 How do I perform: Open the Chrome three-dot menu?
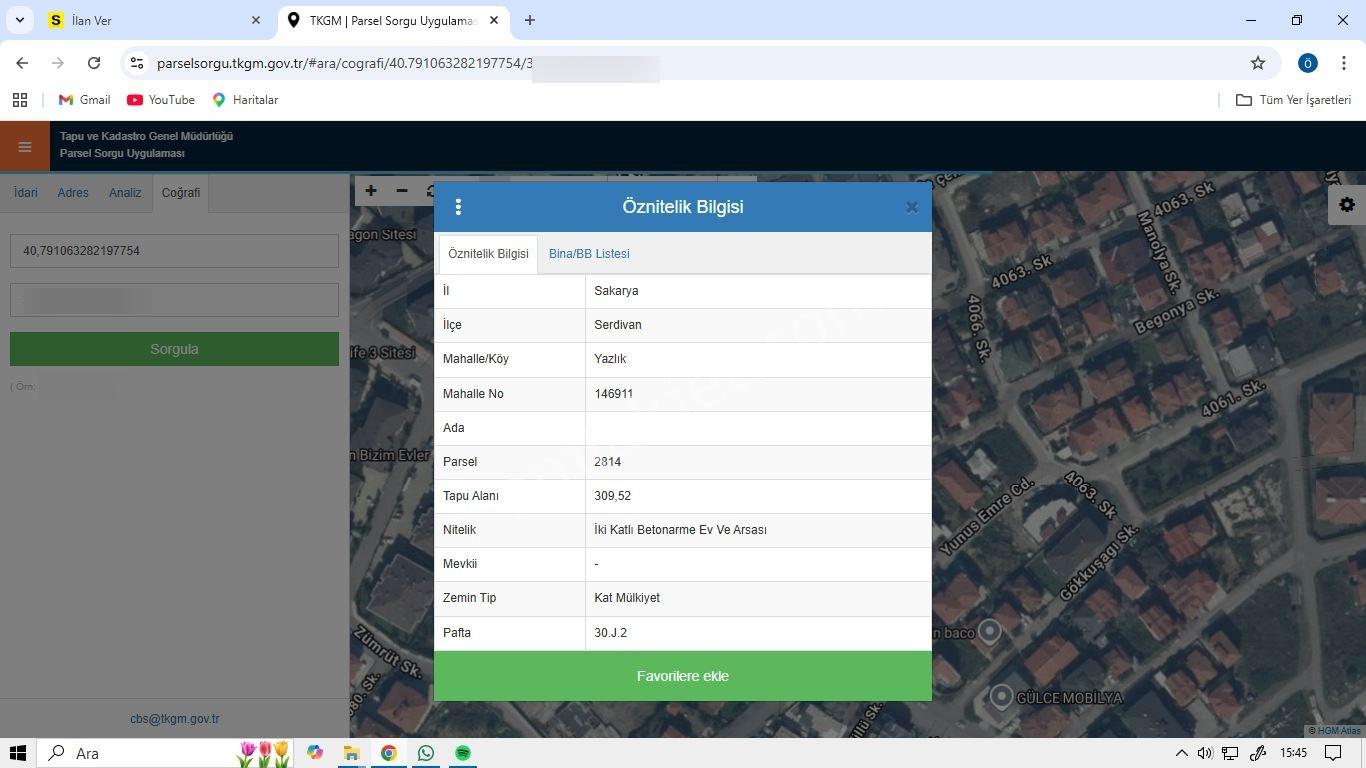pos(1344,63)
